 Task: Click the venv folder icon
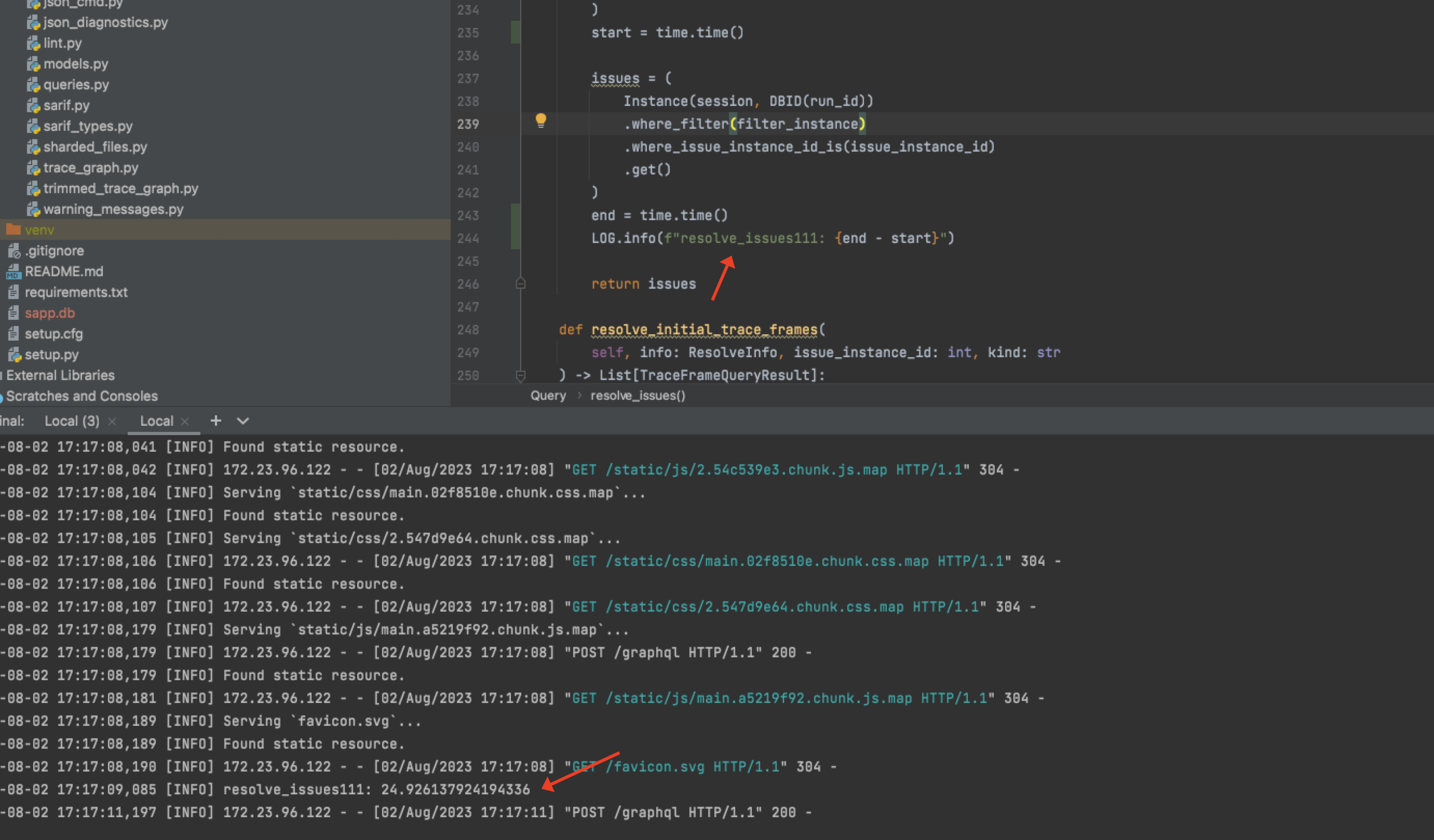(x=13, y=230)
